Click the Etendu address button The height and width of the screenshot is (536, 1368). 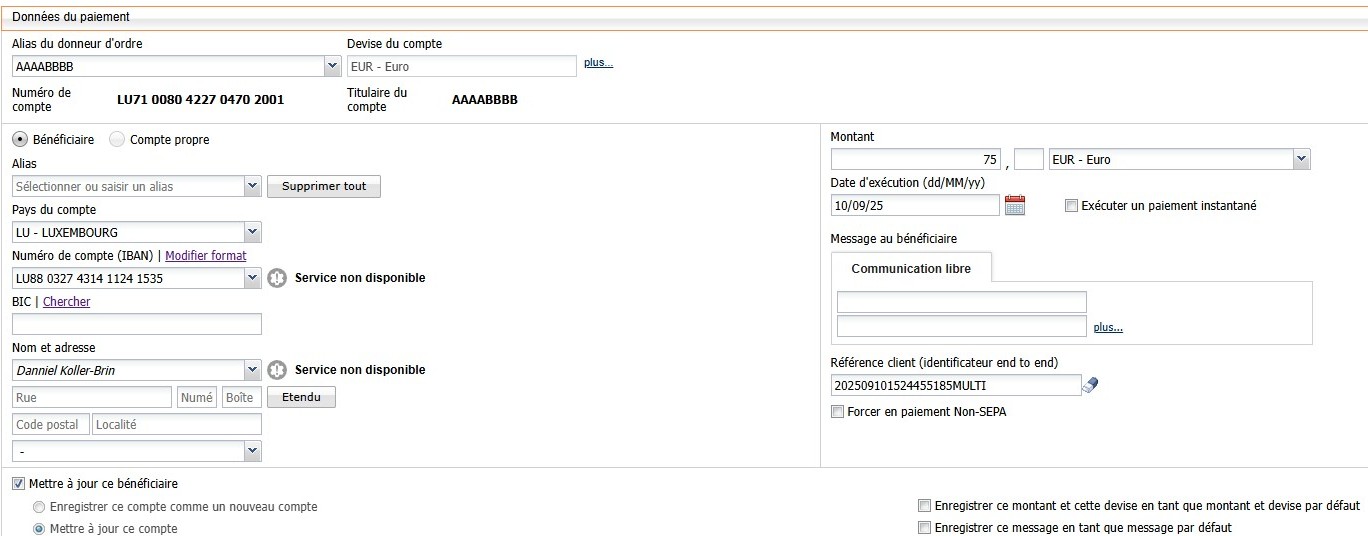point(301,397)
